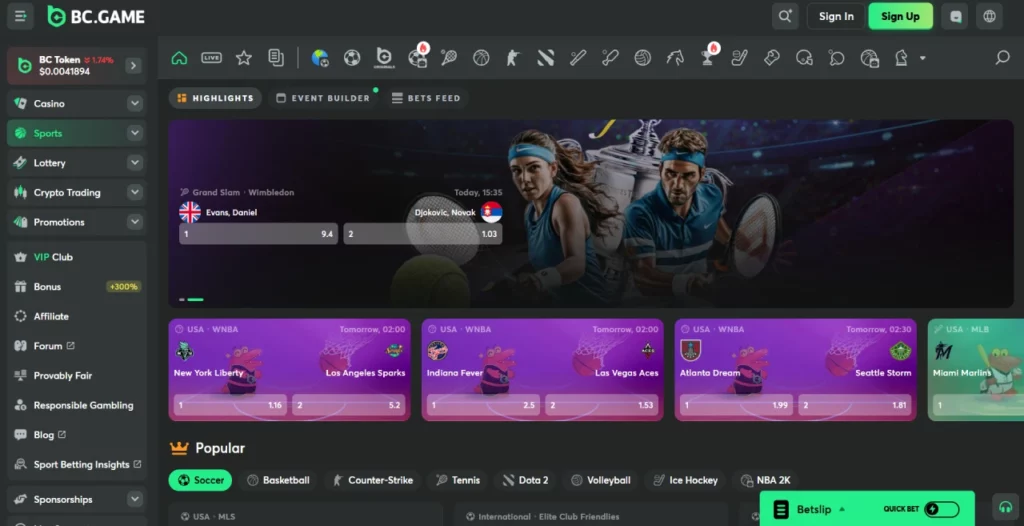1024x526 pixels.
Task: Expand the Sports sidebar section
Action: click(135, 133)
